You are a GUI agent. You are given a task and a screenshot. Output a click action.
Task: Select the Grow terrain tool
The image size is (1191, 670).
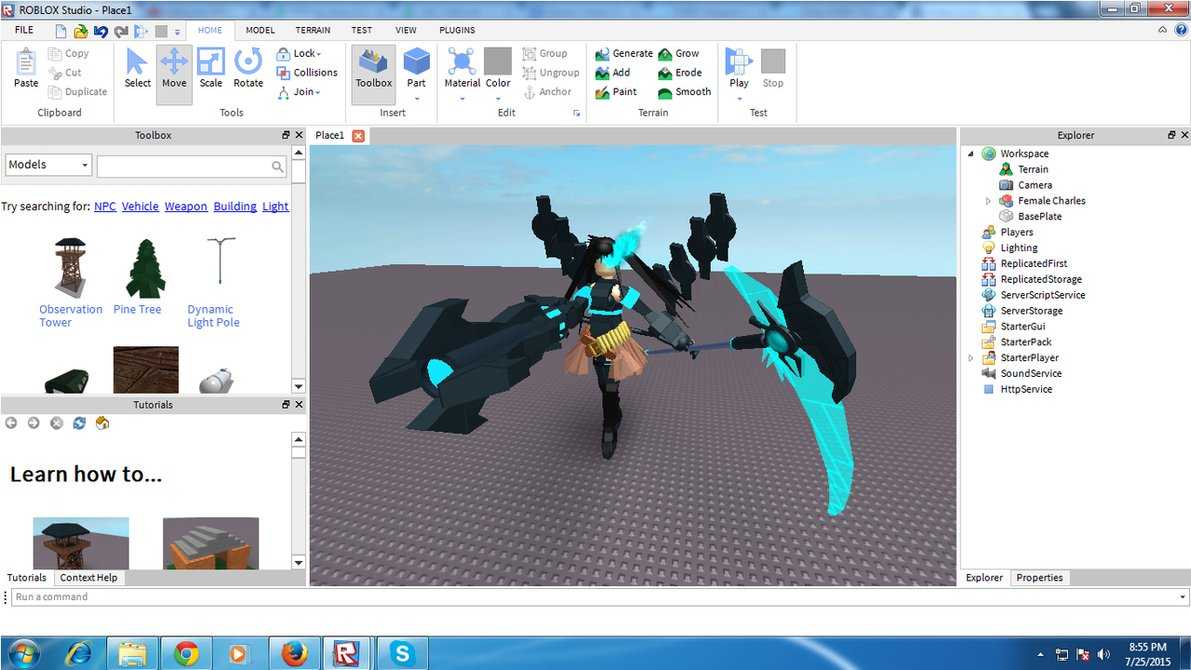click(678, 53)
